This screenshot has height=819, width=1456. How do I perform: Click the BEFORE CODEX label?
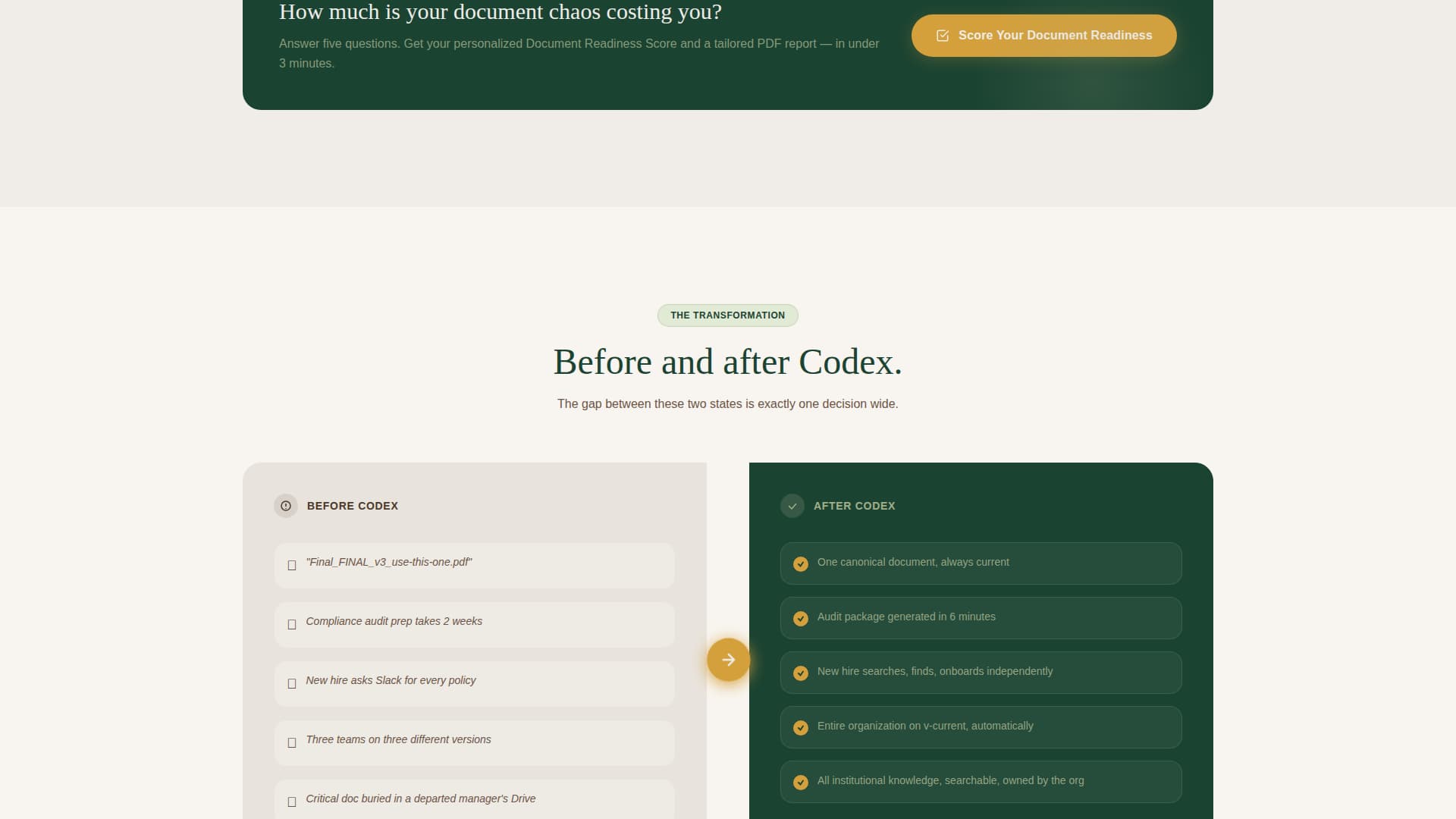coord(353,506)
